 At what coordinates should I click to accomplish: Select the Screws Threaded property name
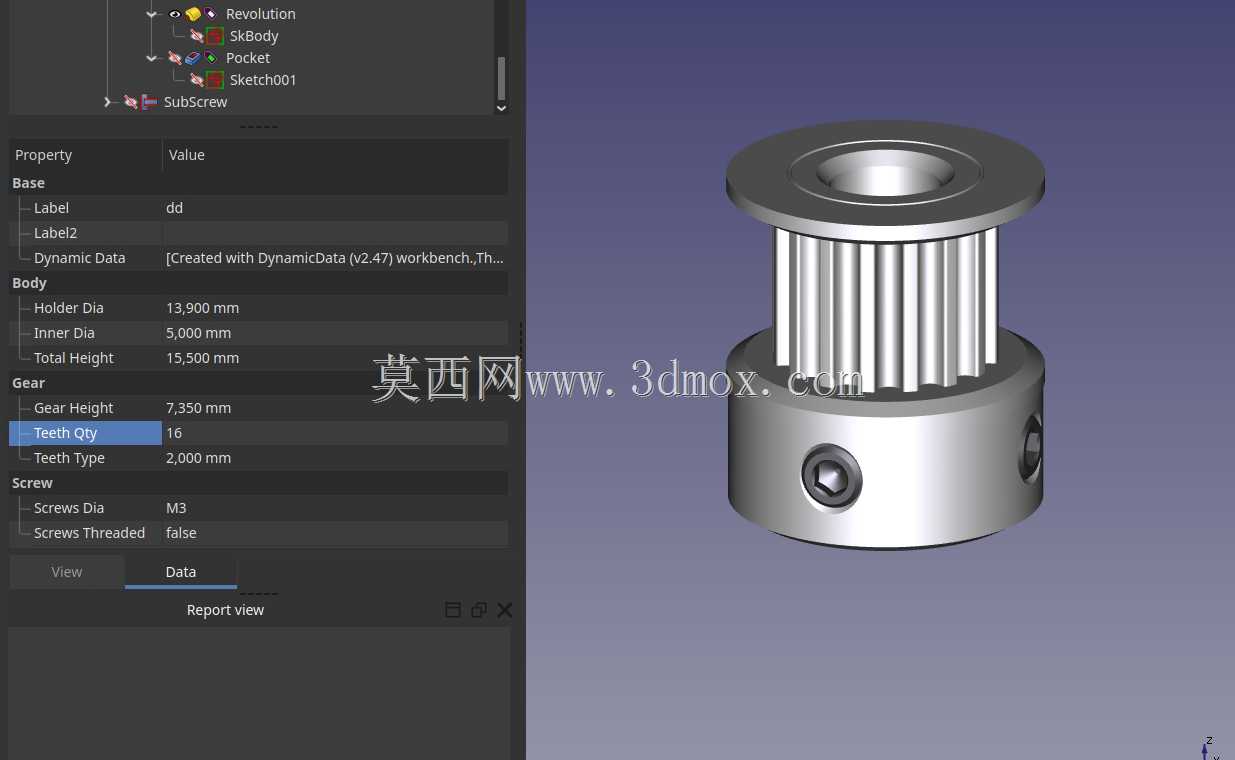[89, 533]
